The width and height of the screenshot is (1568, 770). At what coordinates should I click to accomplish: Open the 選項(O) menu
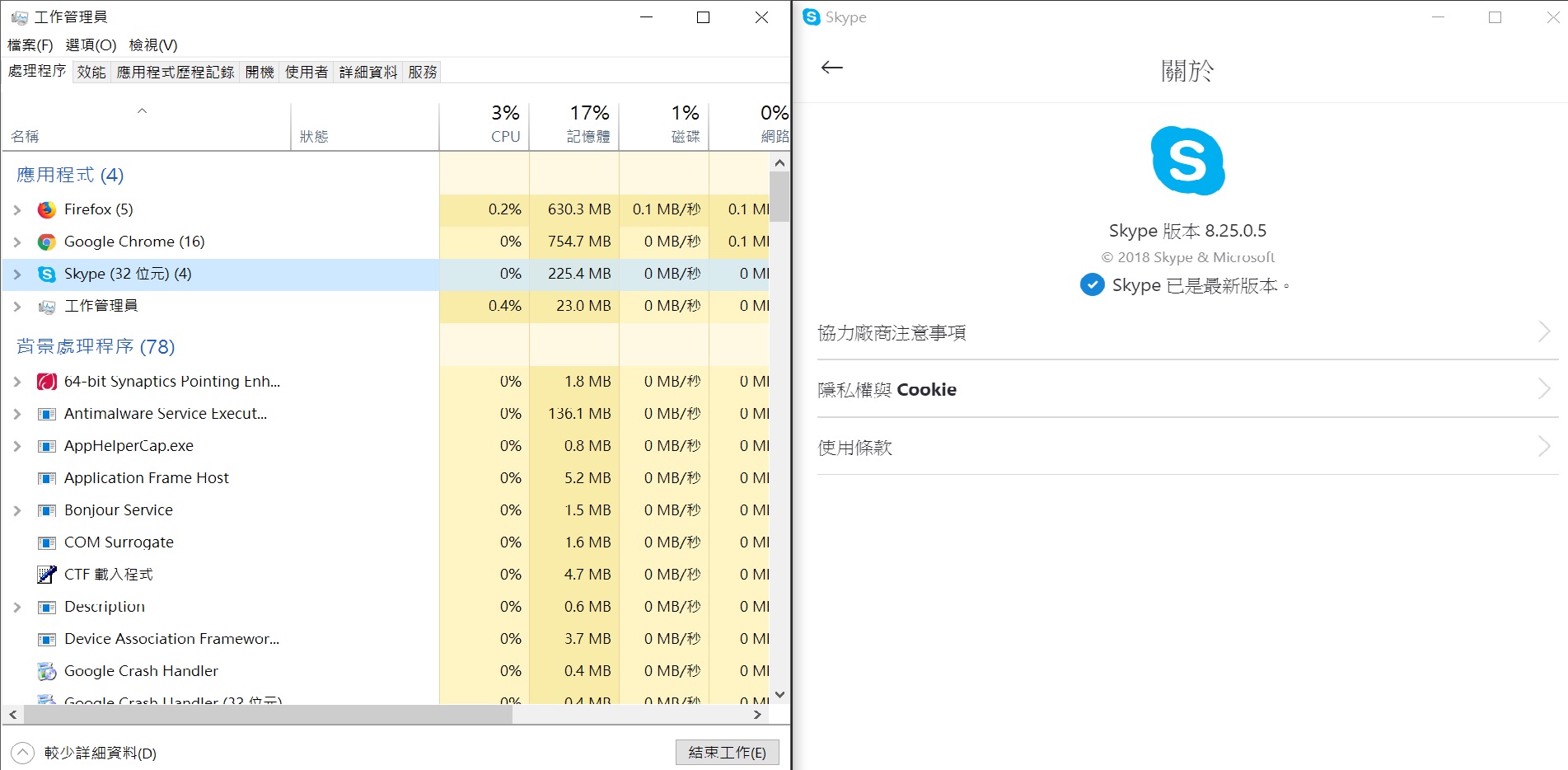91,45
